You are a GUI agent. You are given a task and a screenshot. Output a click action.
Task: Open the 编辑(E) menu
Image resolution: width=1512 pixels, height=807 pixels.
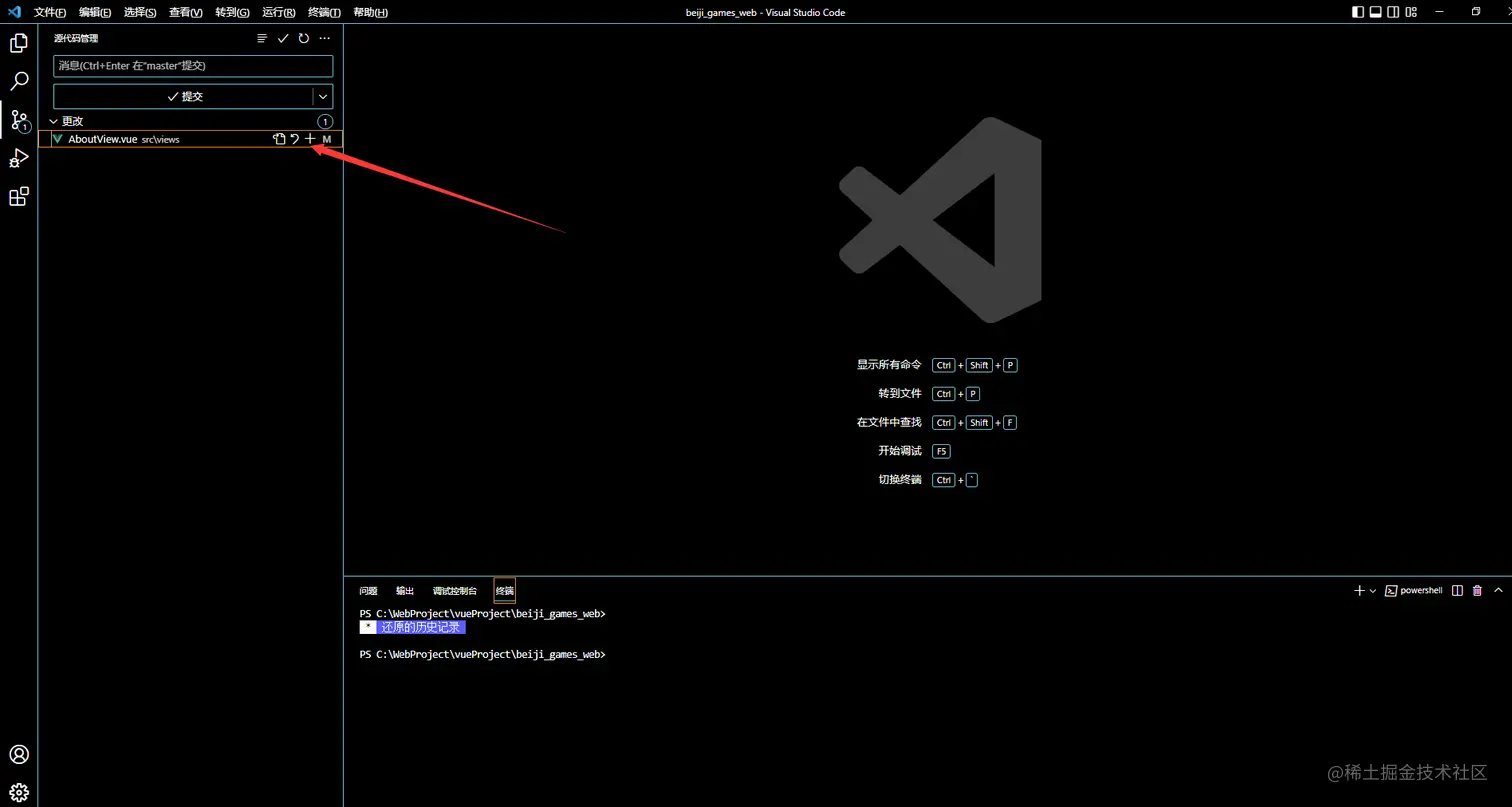[x=95, y=12]
